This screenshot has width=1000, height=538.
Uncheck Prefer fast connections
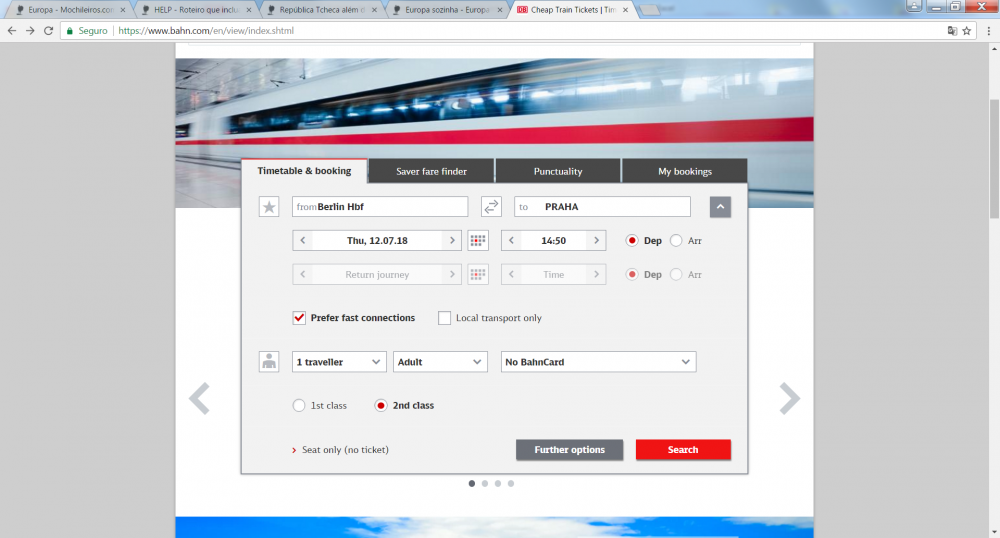299,318
